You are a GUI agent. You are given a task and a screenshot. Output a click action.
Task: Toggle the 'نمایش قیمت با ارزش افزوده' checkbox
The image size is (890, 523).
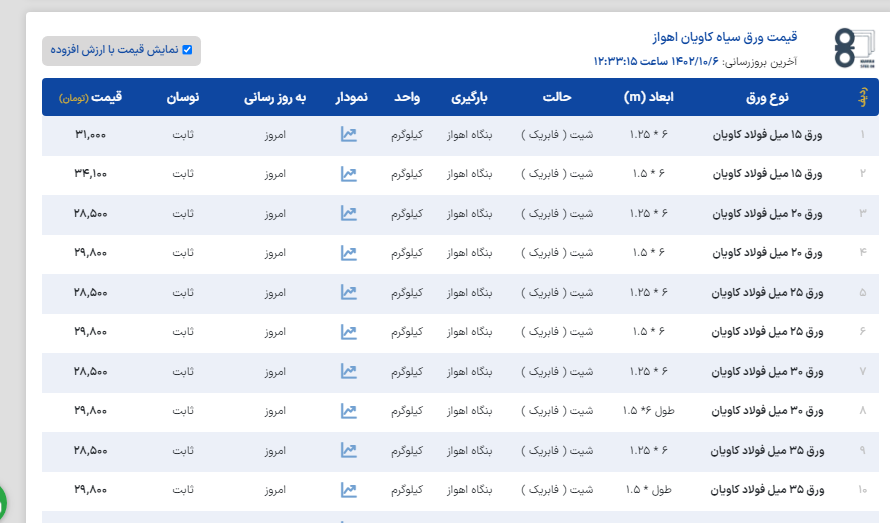coord(187,50)
